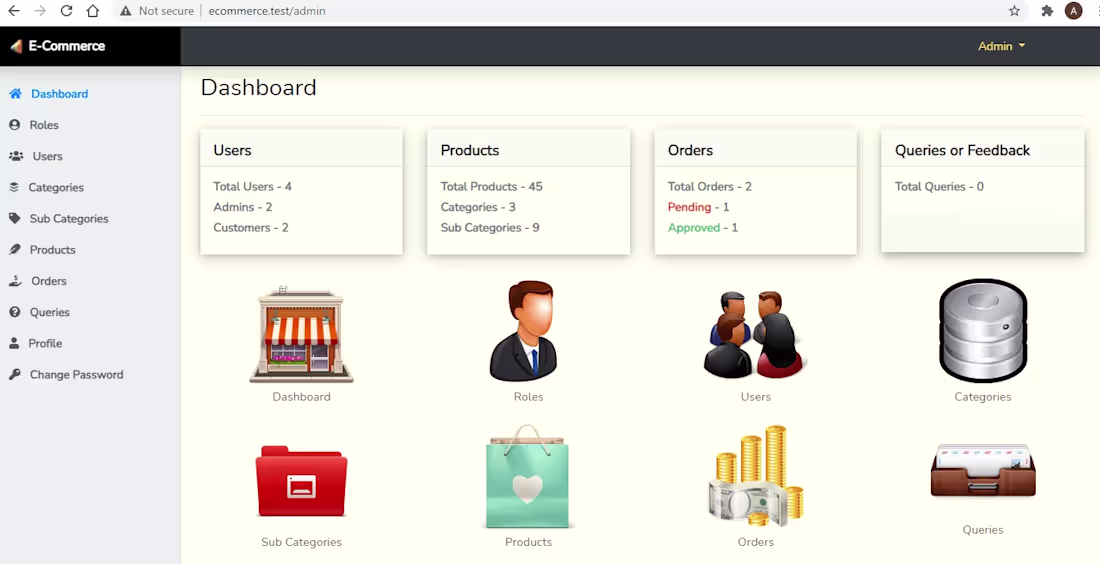Click the address bar URL ecommerce.test/admin

pos(267,11)
